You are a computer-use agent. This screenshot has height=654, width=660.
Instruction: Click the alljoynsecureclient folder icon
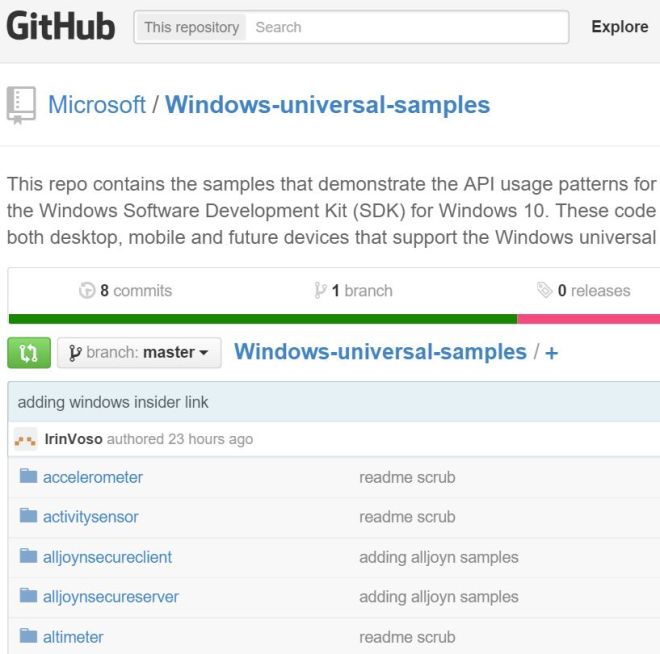28,557
